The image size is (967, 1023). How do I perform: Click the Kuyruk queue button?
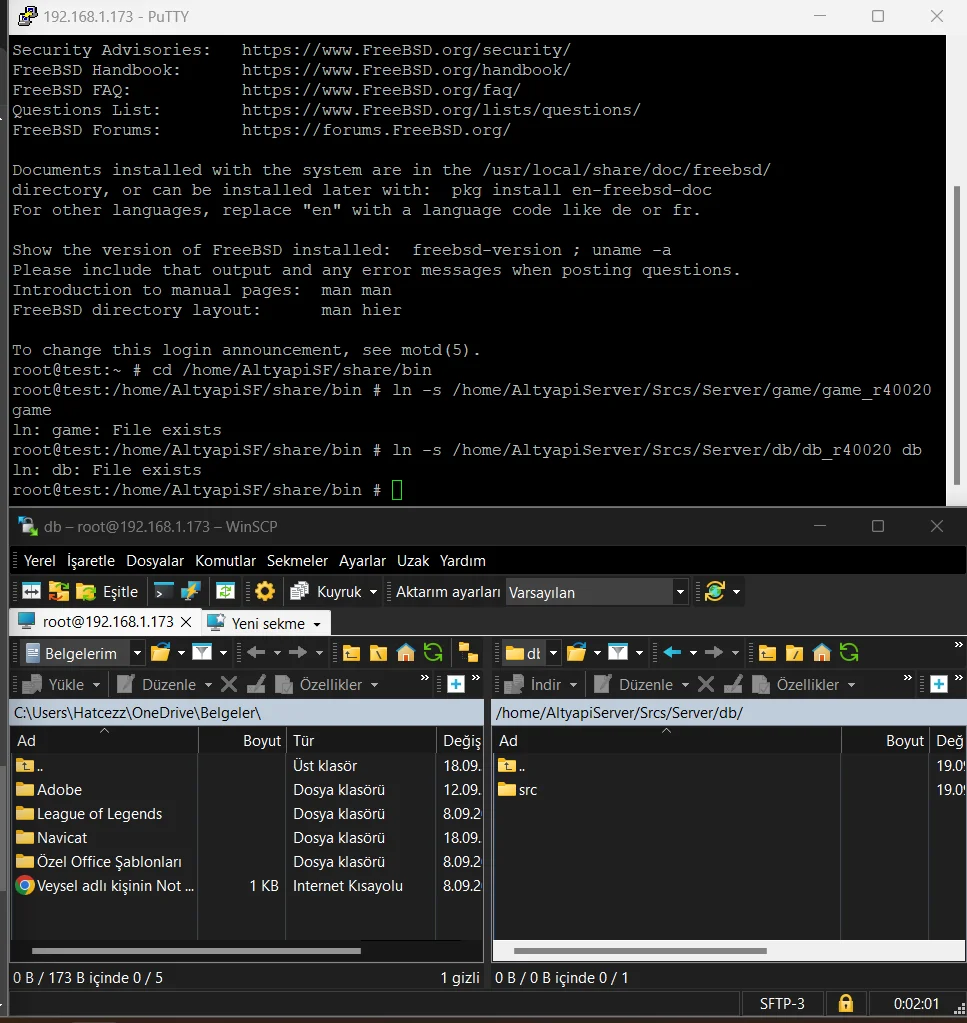pos(326,592)
